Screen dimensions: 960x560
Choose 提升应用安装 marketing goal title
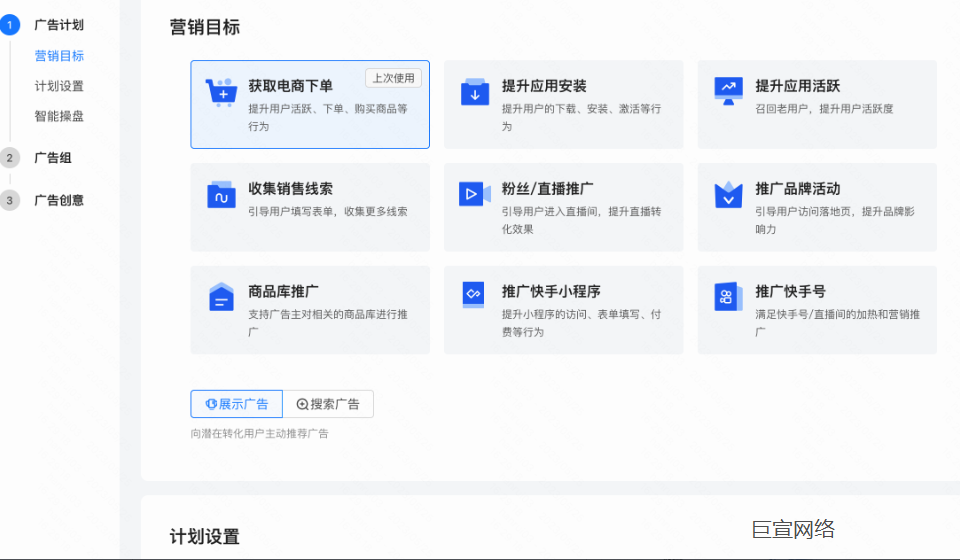point(544,86)
